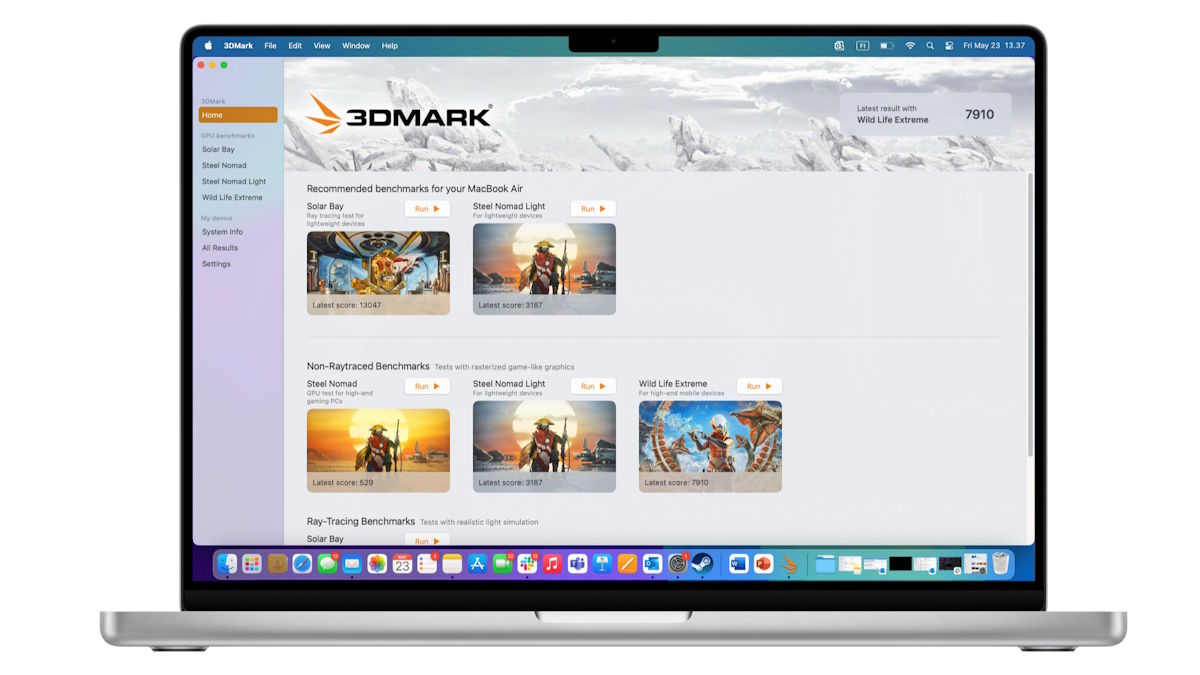The image size is (1200, 675).
Task: Run recommended Steel Nomad Light benchmark
Action: click(593, 209)
